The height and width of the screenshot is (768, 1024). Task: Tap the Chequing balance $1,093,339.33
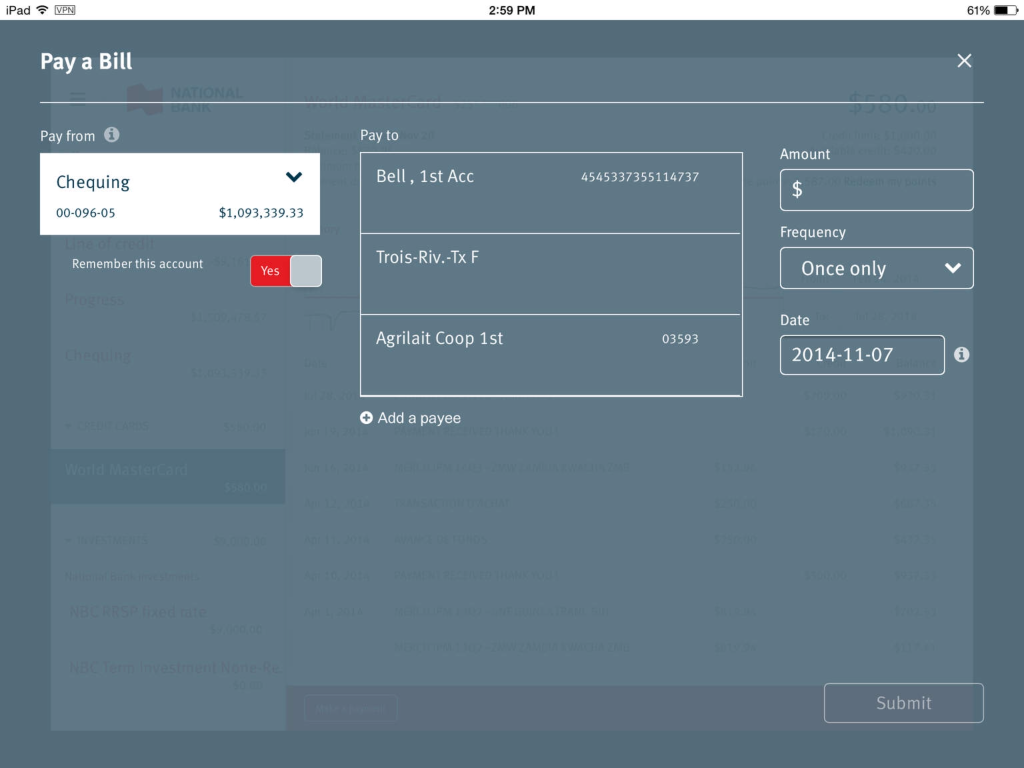(261, 213)
